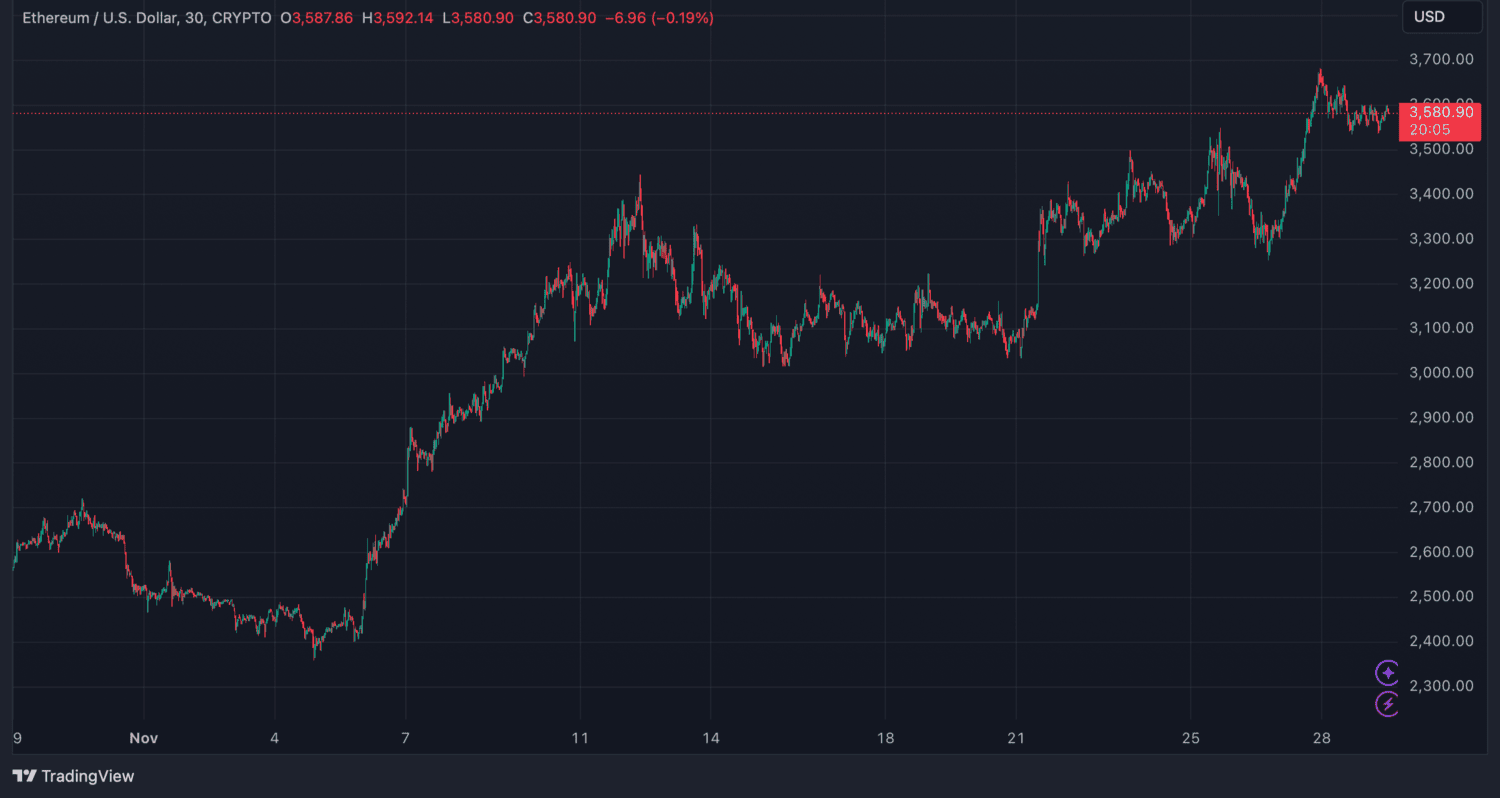Click the purple sparkle star event icon
1500x798 pixels.
click(x=1387, y=672)
